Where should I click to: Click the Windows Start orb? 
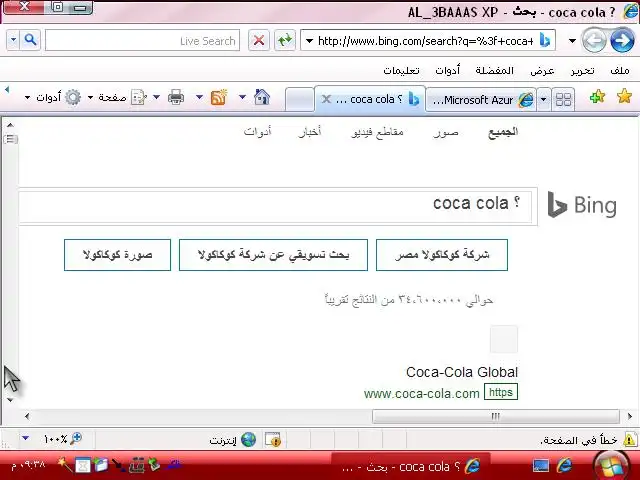pos(611,466)
